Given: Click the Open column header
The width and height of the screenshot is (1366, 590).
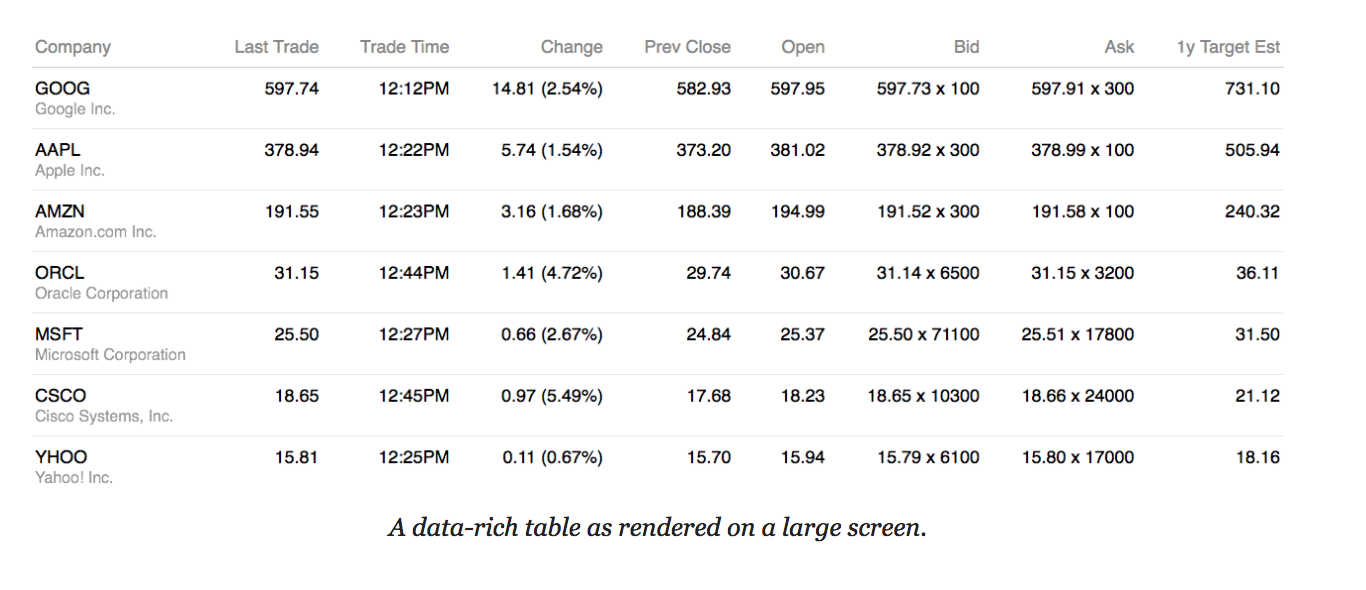Looking at the screenshot, I should tap(803, 47).
